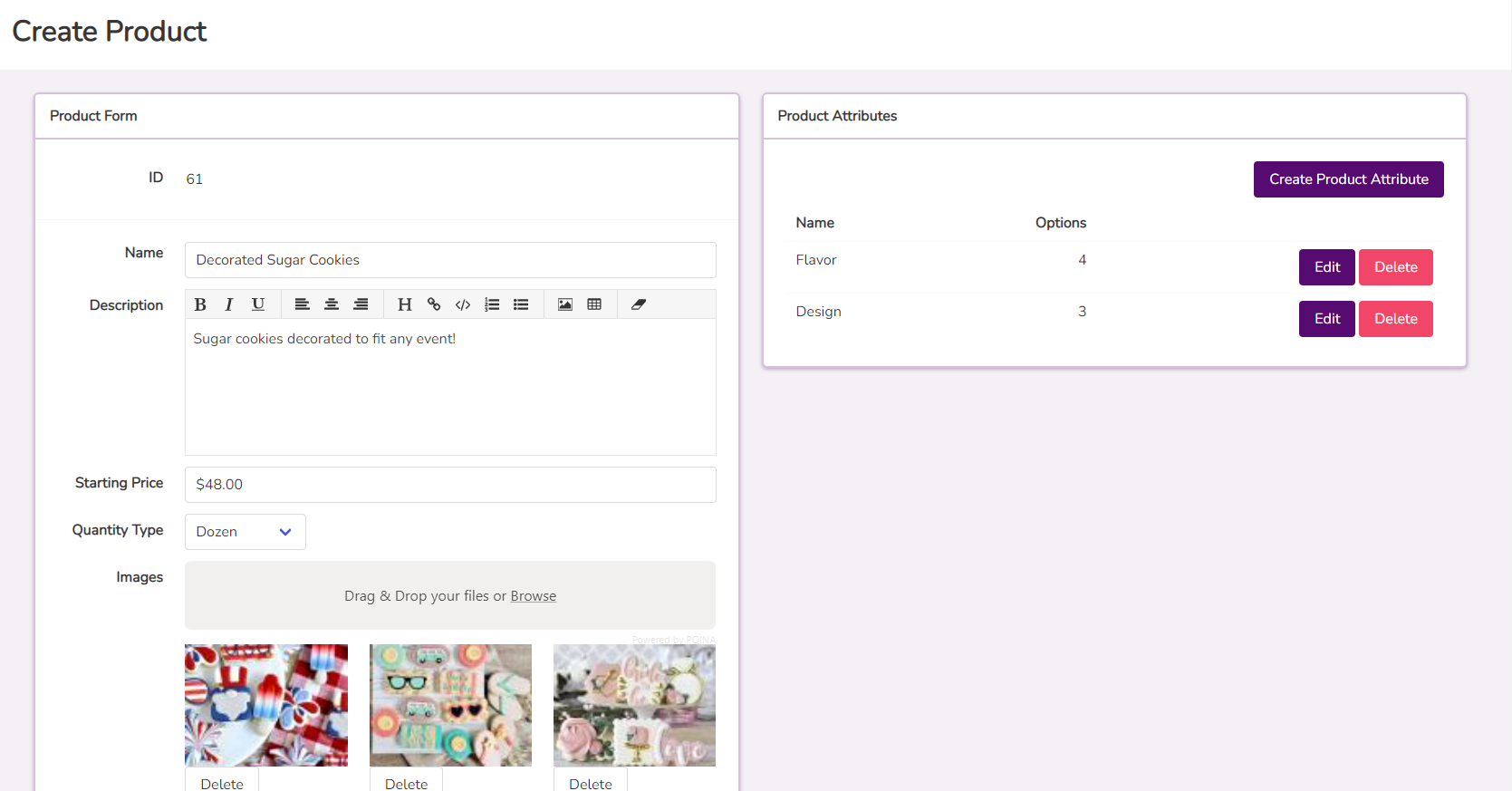Click the Create Product Attribute button
Image resolution: width=1512 pixels, height=791 pixels.
coord(1348,179)
